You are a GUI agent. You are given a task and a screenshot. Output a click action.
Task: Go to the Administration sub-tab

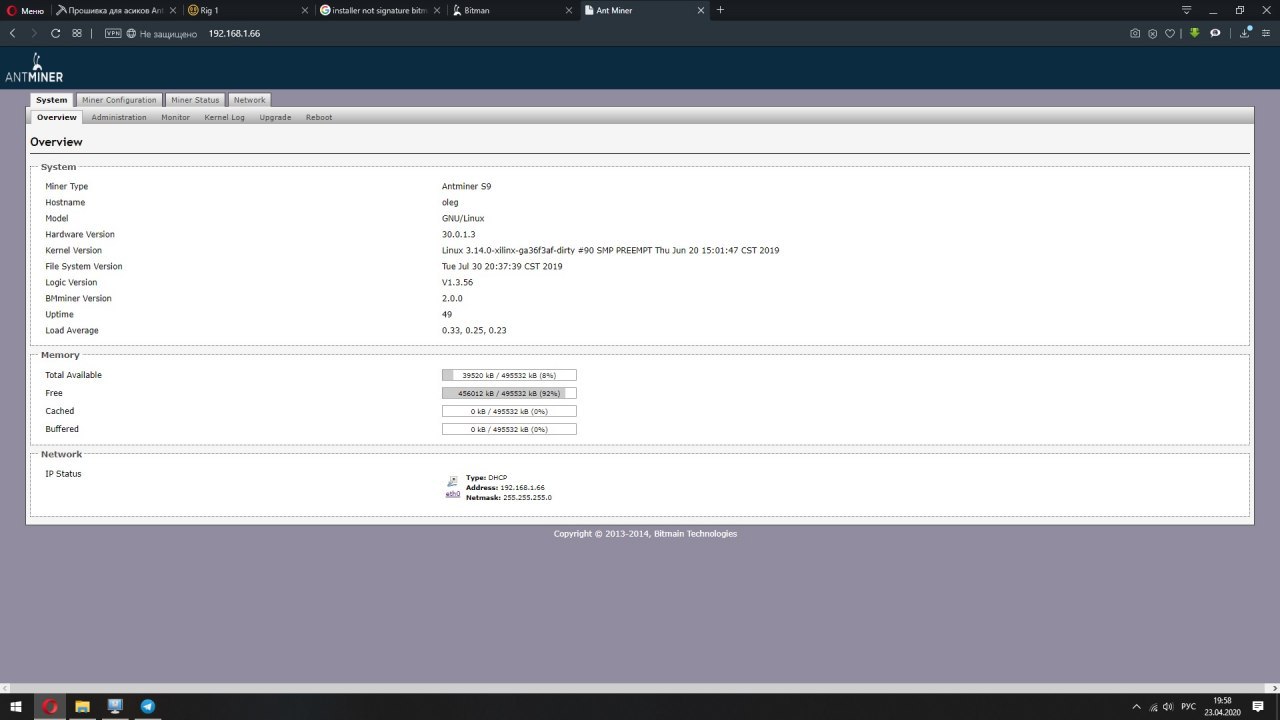click(119, 117)
